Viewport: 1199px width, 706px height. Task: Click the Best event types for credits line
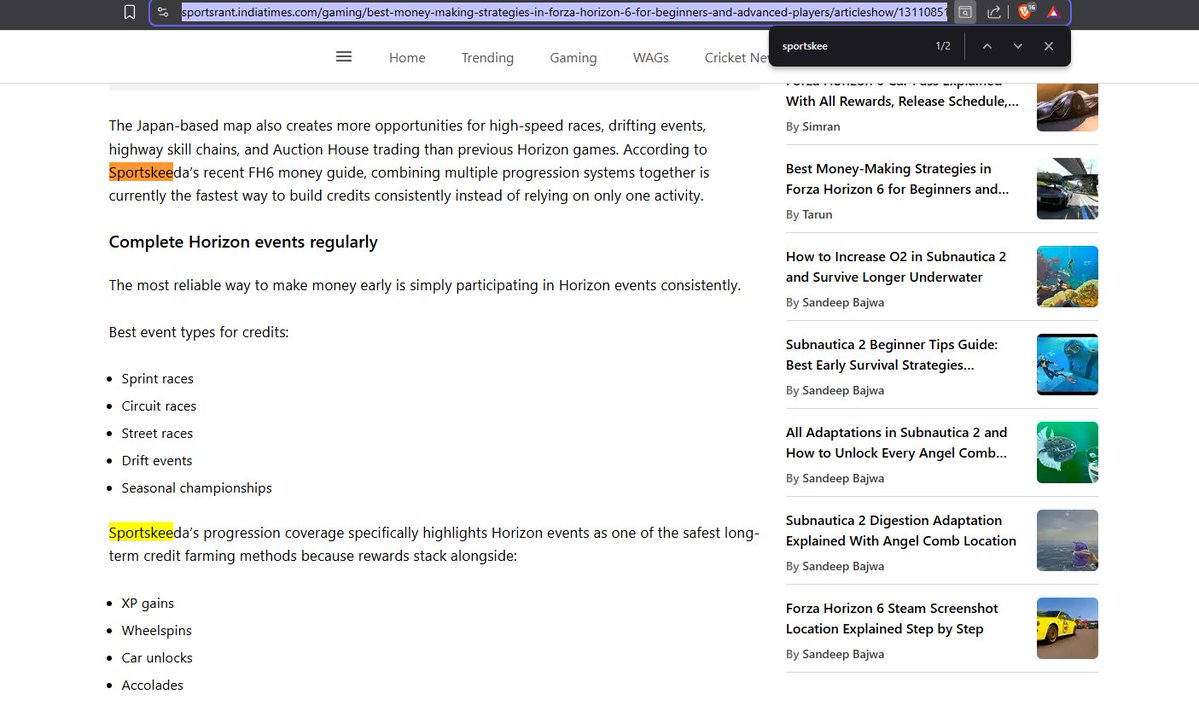tap(199, 333)
